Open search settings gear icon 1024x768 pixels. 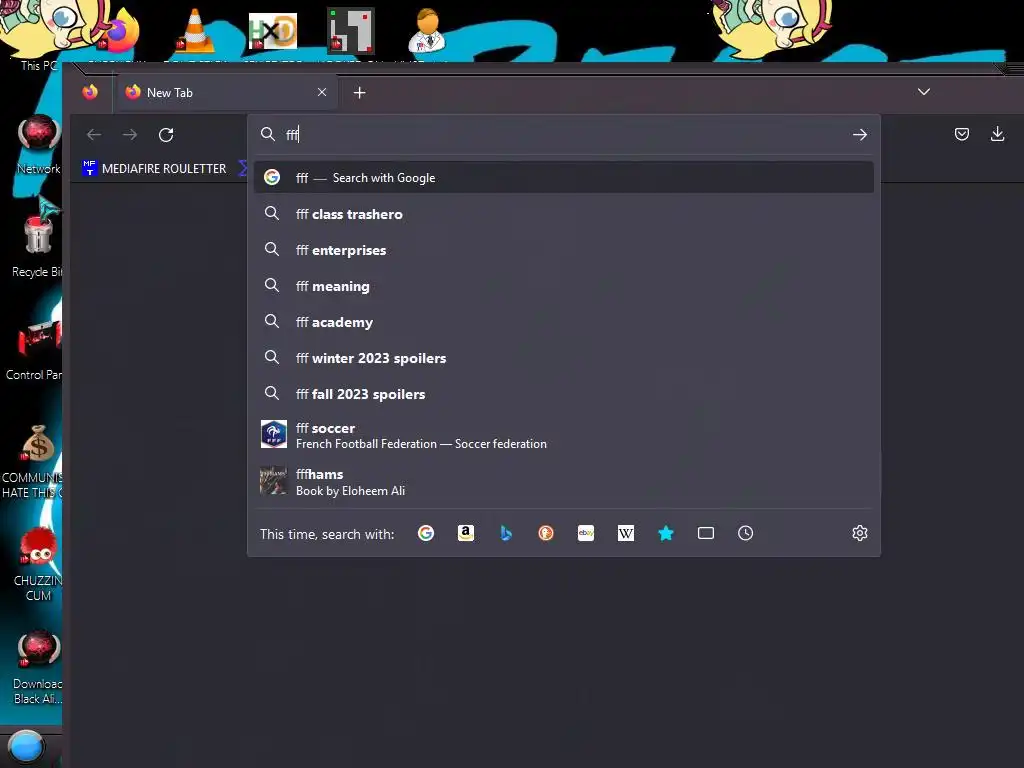(859, 533)
